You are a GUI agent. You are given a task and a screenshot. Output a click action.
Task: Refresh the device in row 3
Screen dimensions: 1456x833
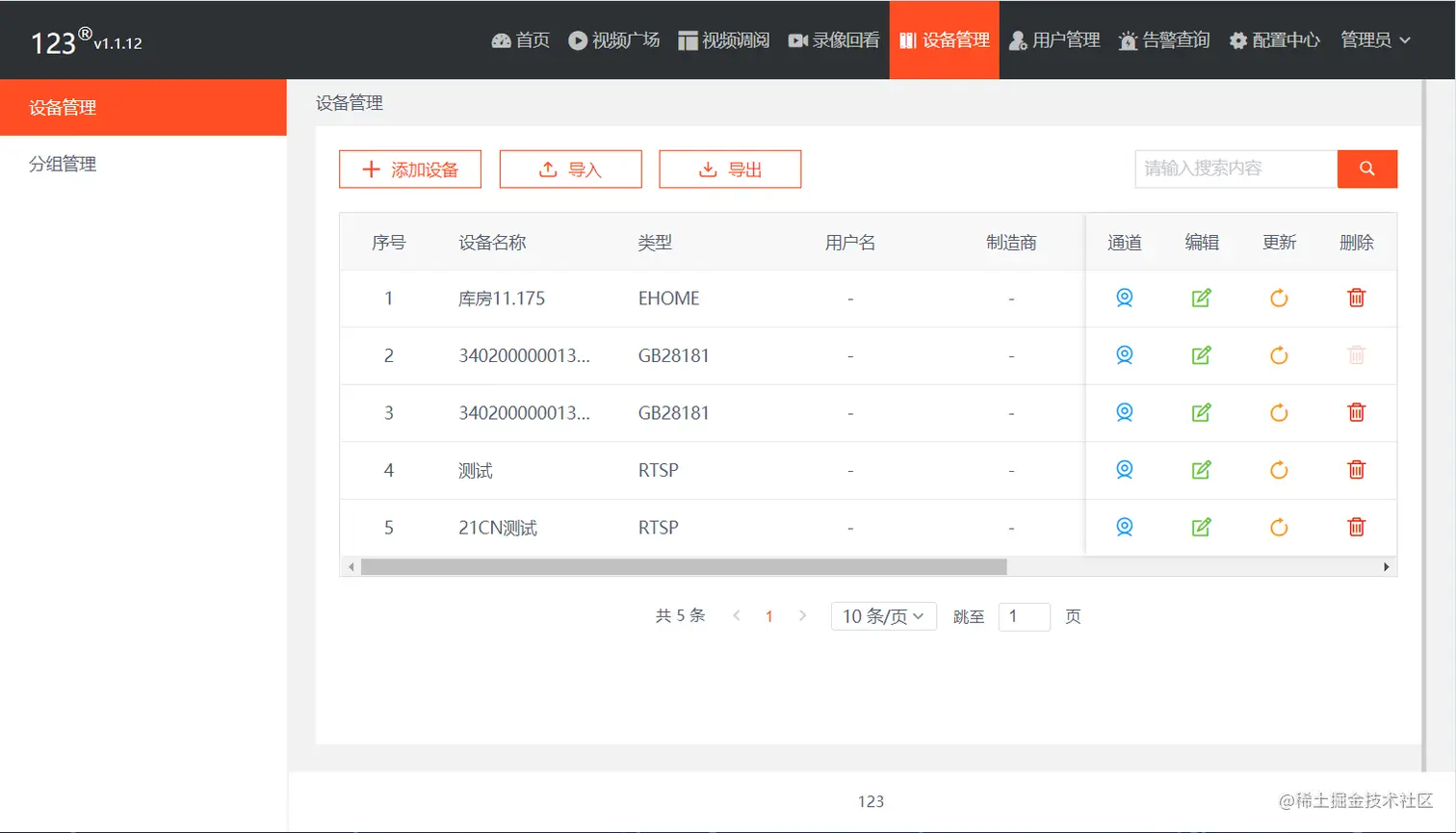[x=1279, y=412]
